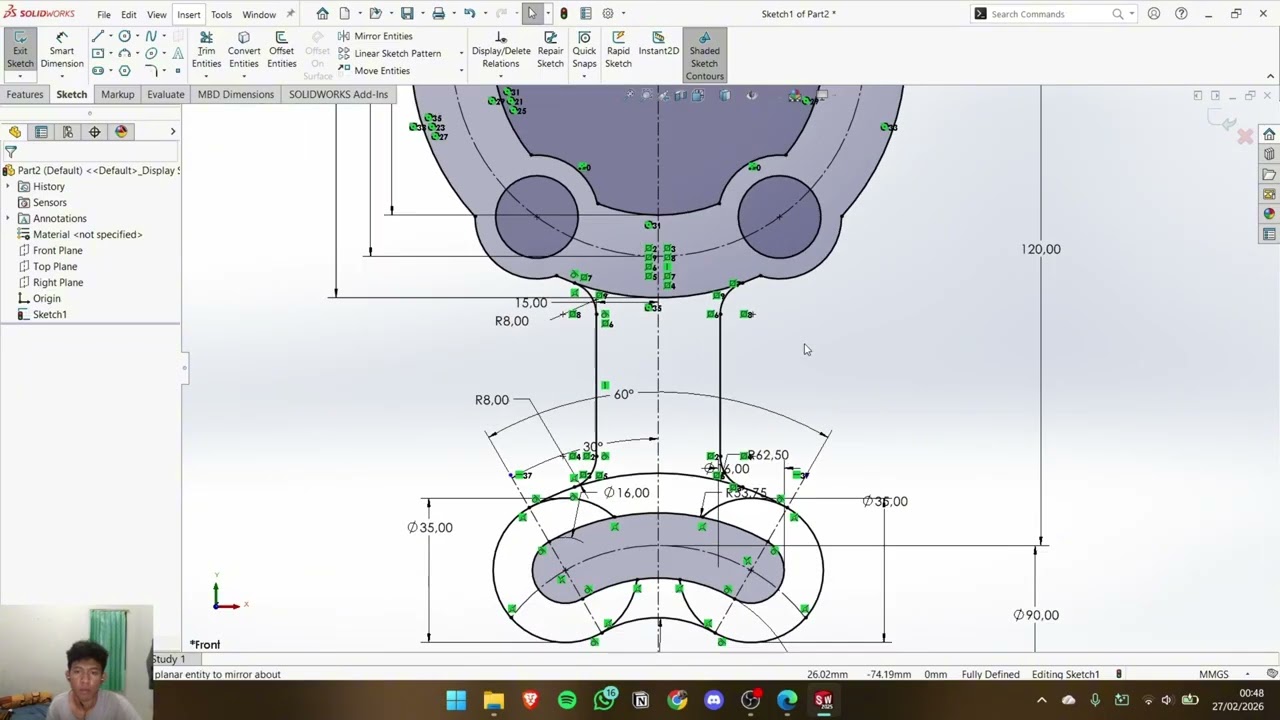Screen dimensions: 1280x720
Task: Click the Save icon
Action: (407, 14)
